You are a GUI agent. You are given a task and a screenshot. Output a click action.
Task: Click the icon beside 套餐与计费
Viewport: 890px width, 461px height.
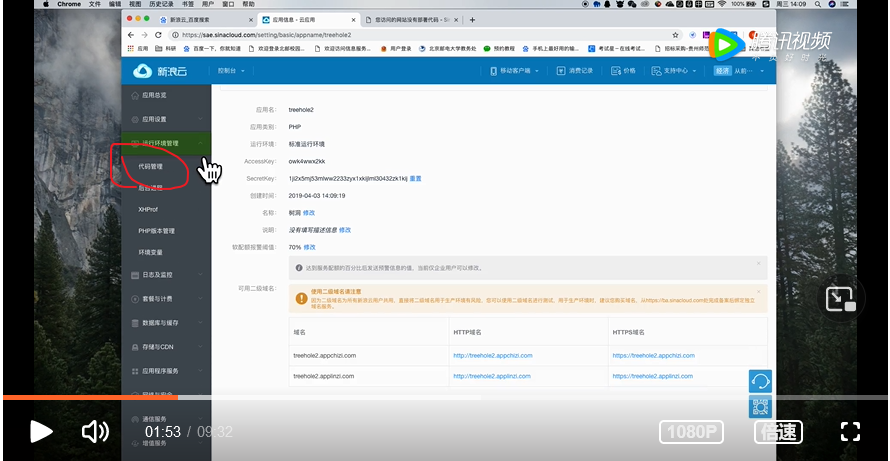click(x=135, y=299)
